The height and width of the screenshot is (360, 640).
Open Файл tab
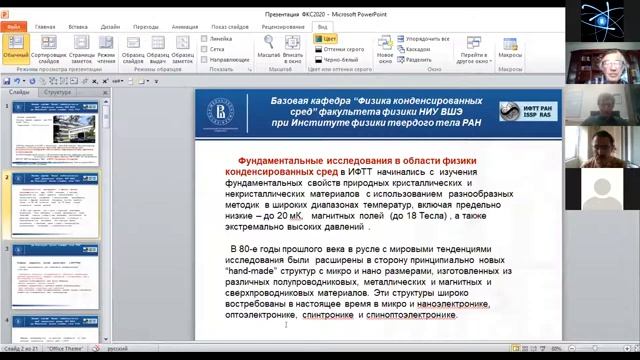[x=13, y=27]
